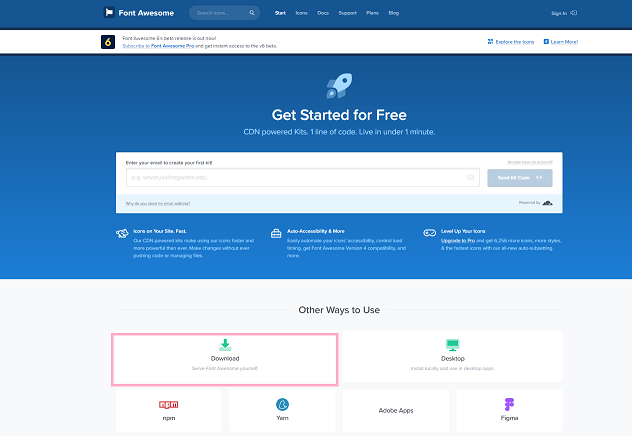Click the toolbox icon for Auto-Accessibility
The height and width of the screenshot is (436, 632).
(276, 233)
